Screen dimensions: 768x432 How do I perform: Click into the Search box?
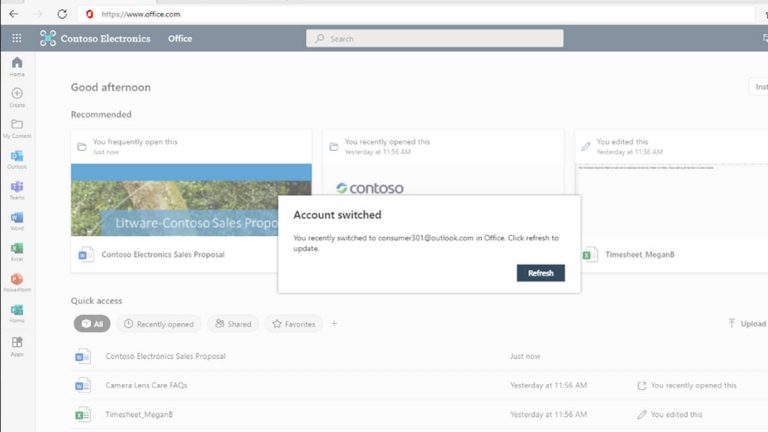(434, 38)
